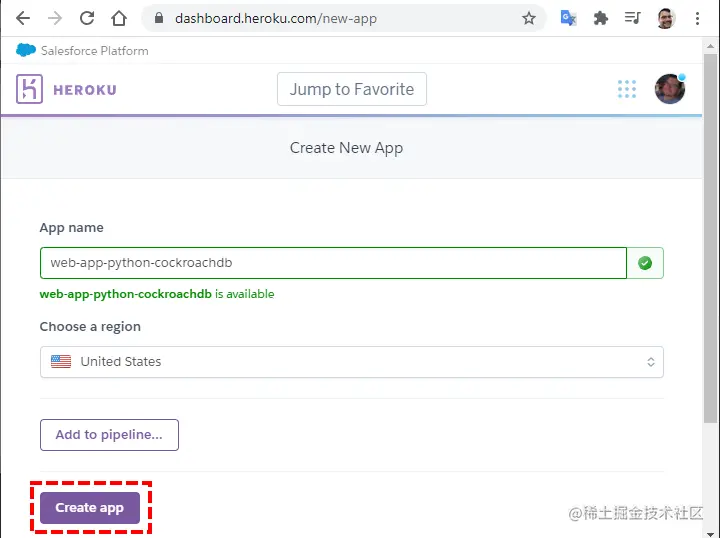
Task: Open the Jump to Favorite box
Action: coord(352,89)
